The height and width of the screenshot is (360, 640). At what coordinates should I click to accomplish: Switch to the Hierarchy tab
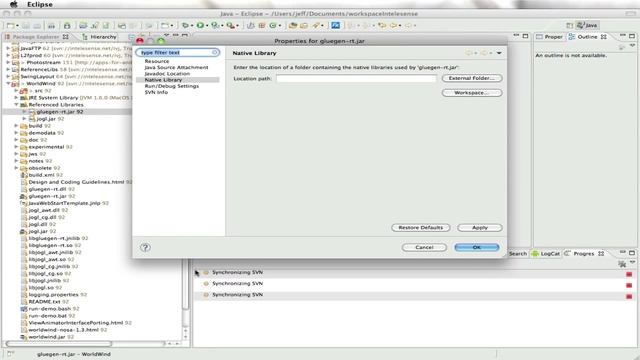click(x=99, y=37)
